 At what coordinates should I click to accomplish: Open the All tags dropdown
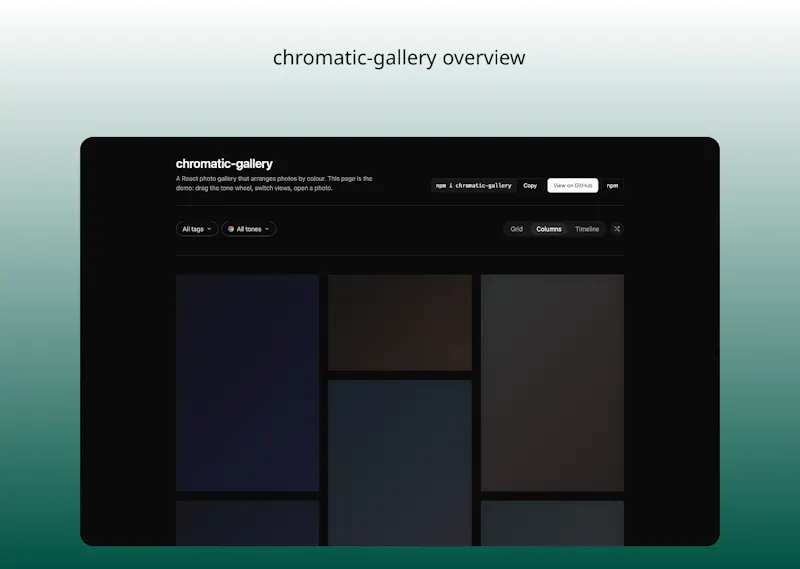[x=197, y=229]
